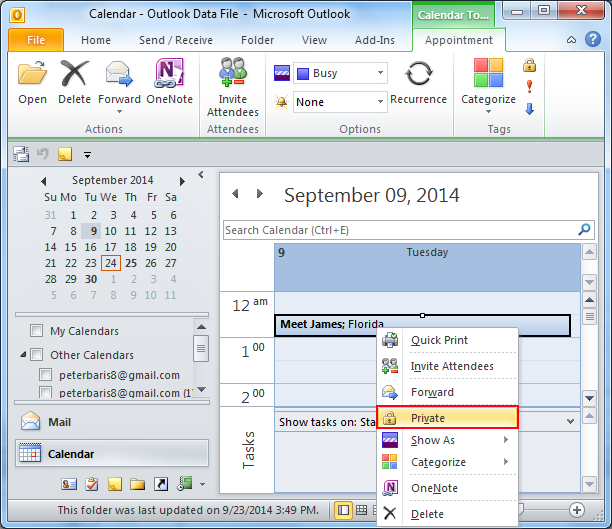Click the Send/Receive All Folders quick access icon

pos(21,154)
